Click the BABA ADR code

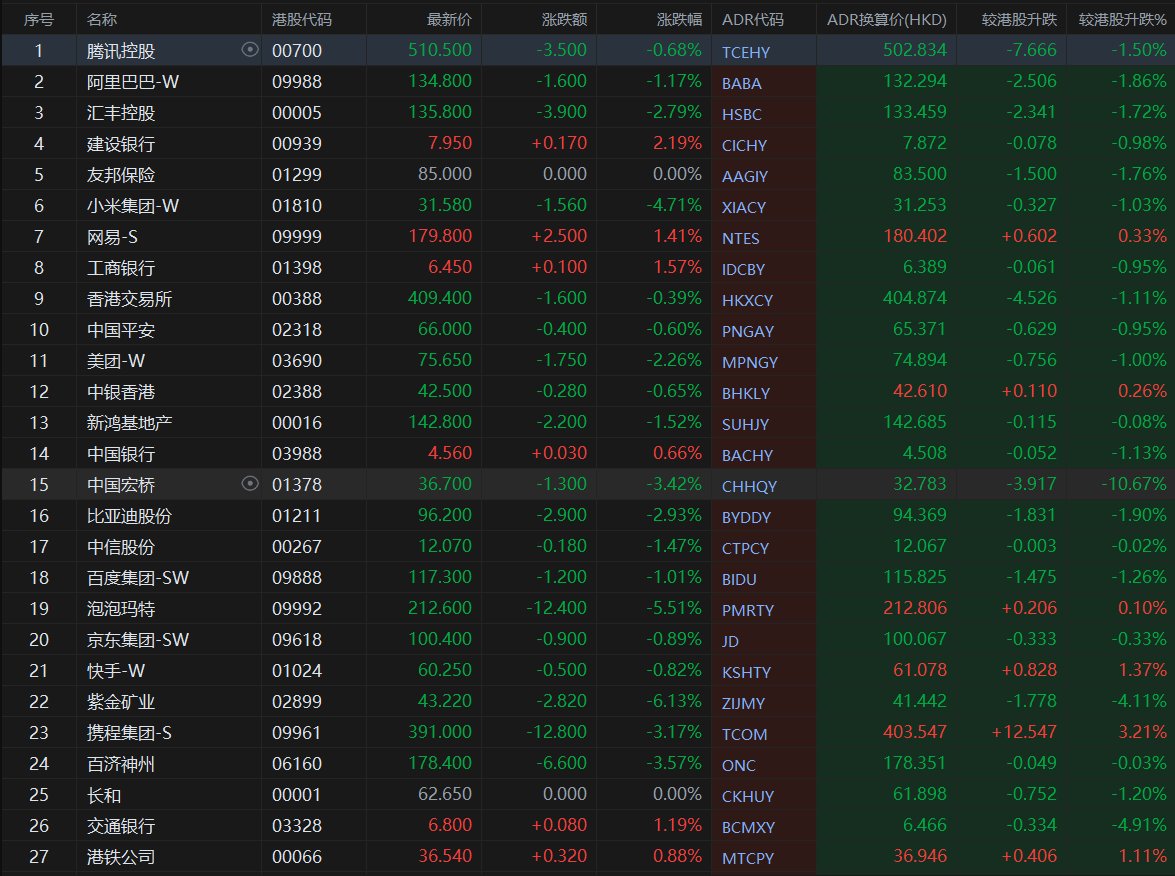[742, 83]
